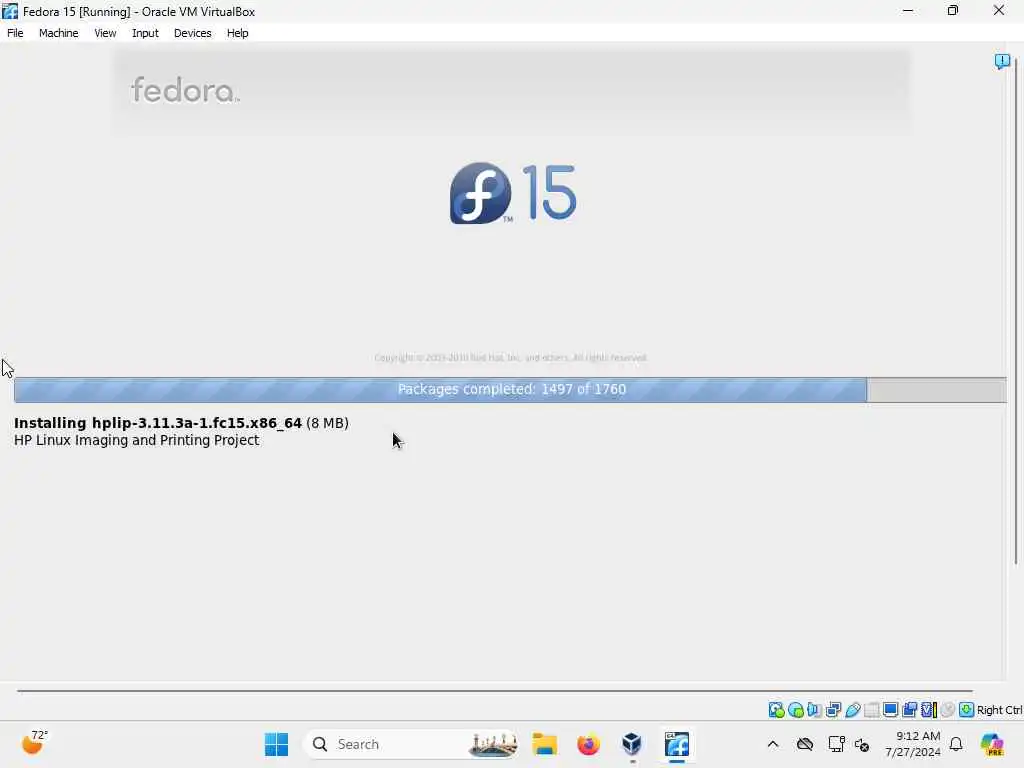Open the View menu
The height and width of the screenshot is (768, 1024).
(105, 33)
